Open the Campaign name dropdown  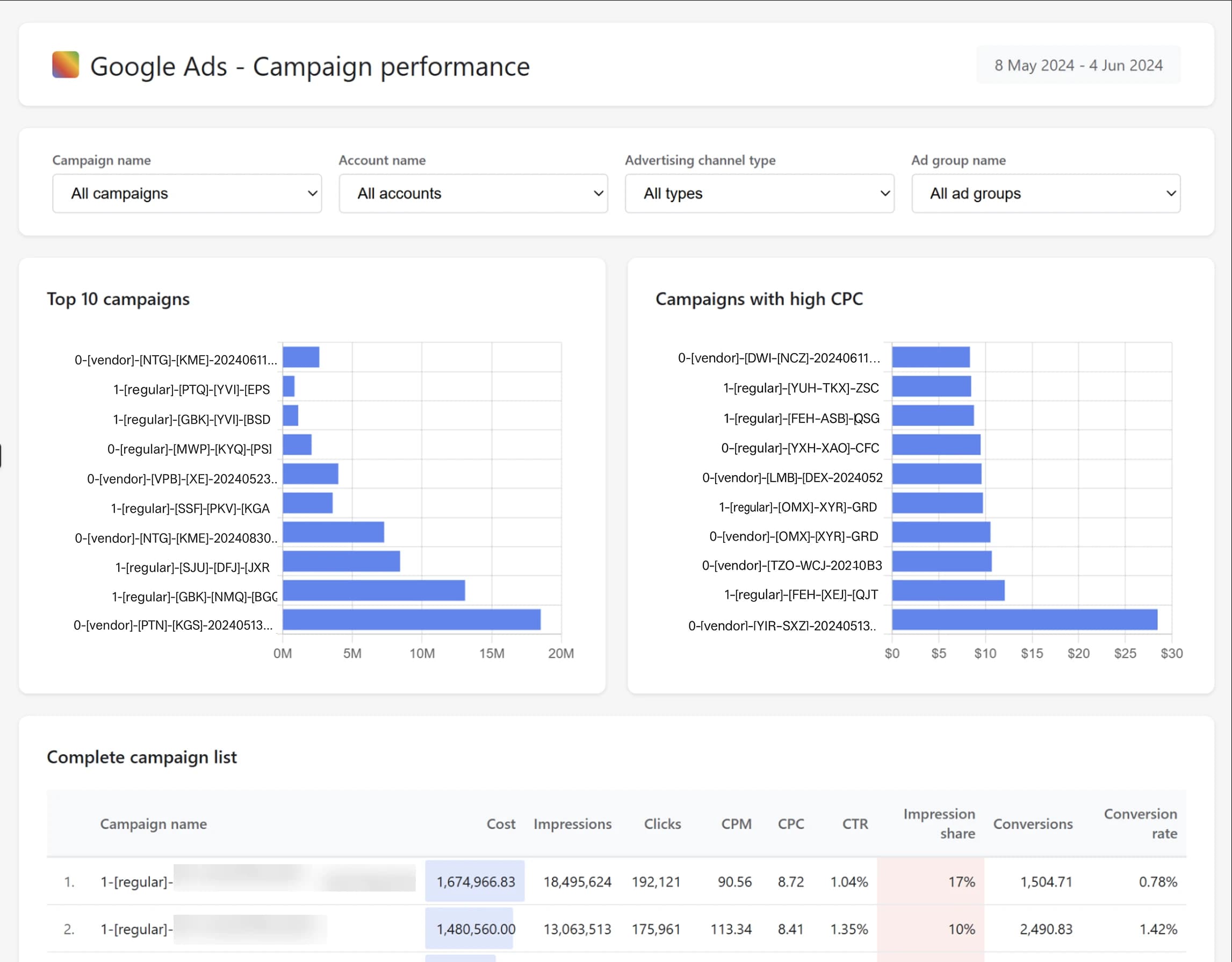click(186, 193)
